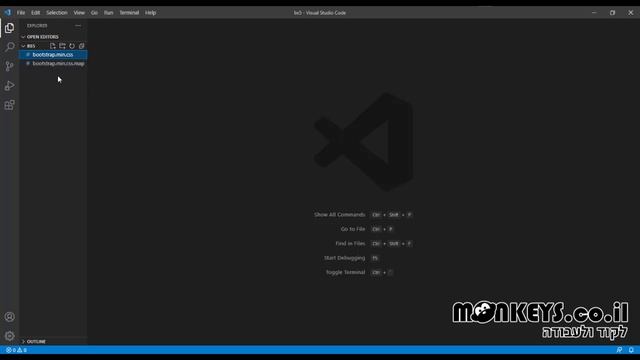Click the errors and warnings status indicator
Viewport: 640px width, 360px height.
(x=16, y=350)
